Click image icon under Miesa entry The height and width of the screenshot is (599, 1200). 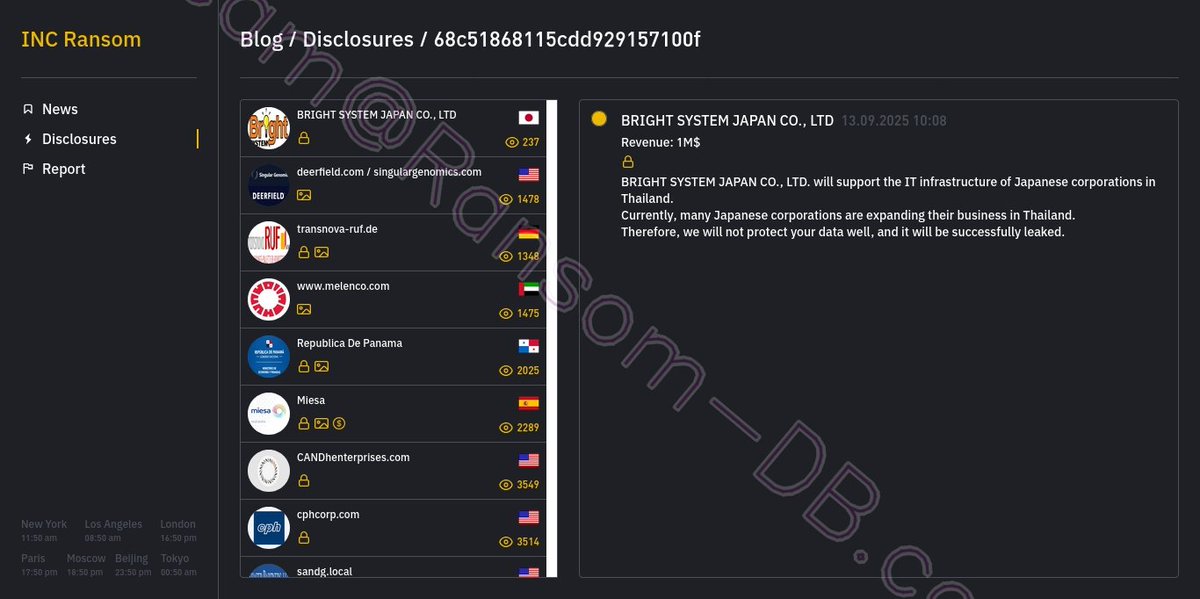(x=321, y=423)
